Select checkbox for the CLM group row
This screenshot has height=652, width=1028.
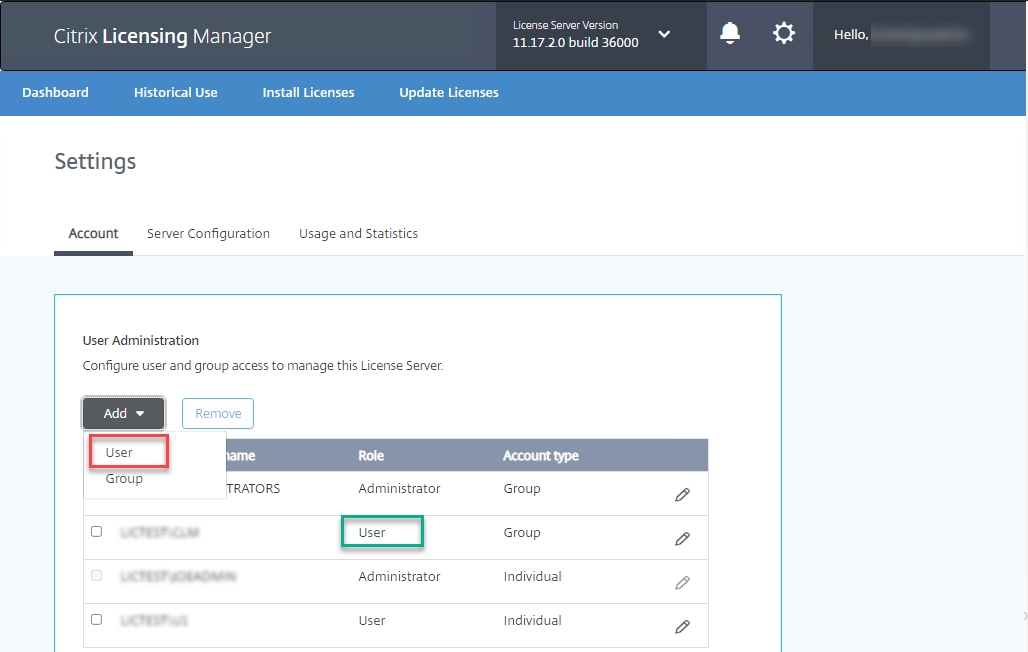point(97,532)
